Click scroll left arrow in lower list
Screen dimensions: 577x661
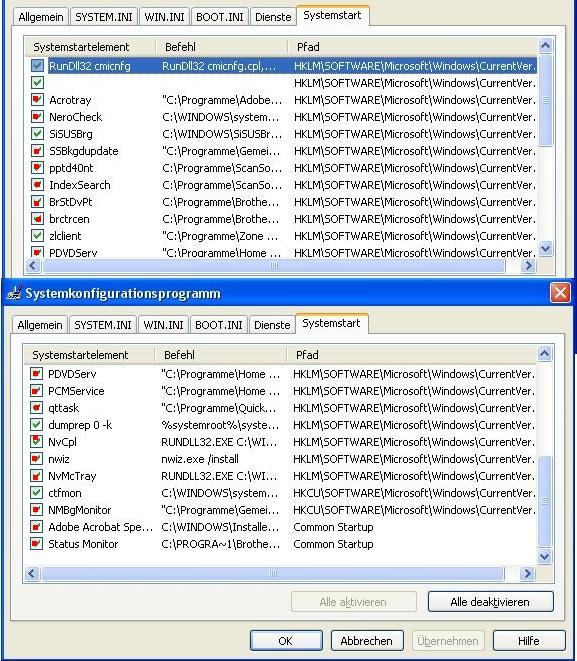click(x=32, y=573)
